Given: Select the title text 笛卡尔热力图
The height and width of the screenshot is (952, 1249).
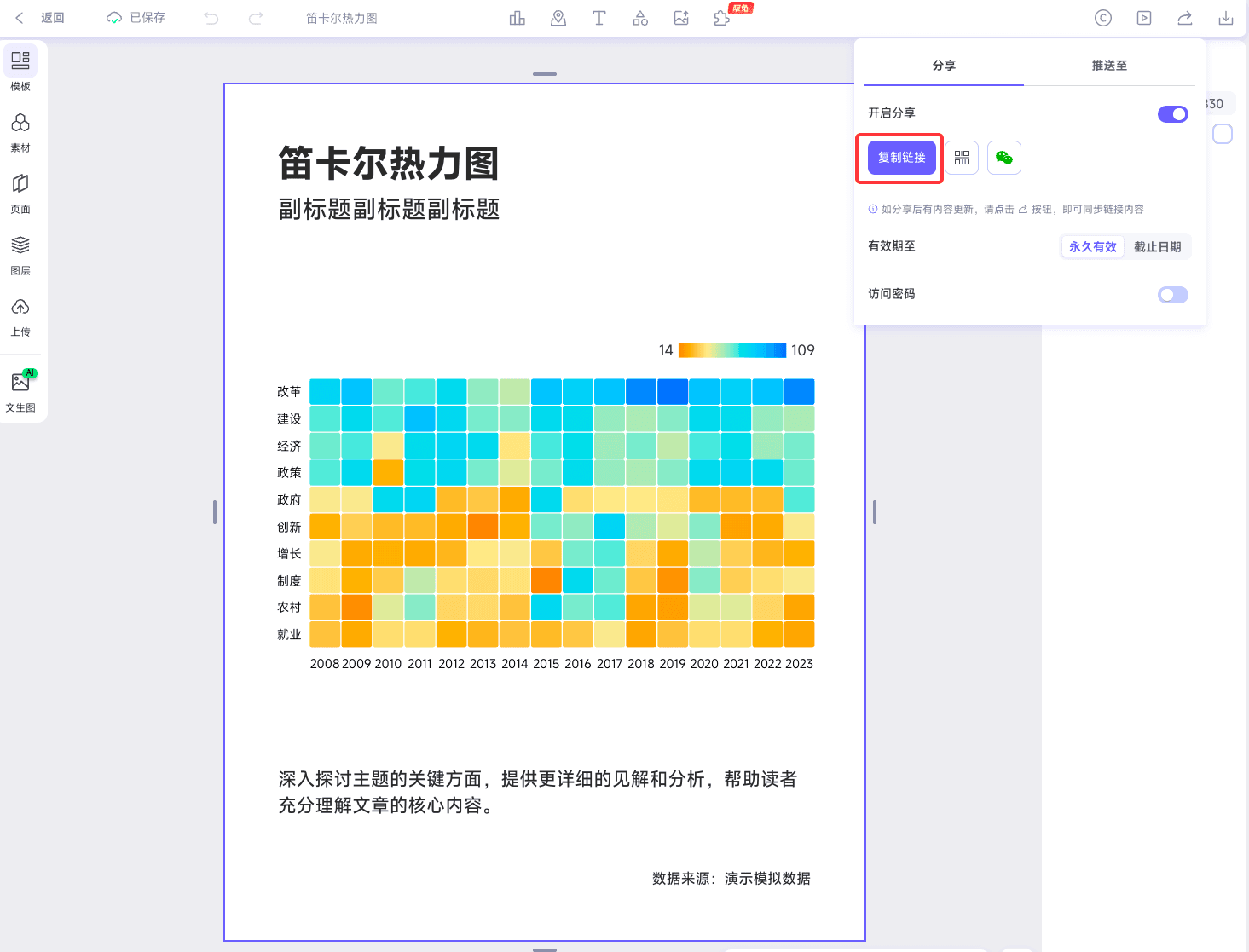Looking at the screenshot, I should [389, 163].
